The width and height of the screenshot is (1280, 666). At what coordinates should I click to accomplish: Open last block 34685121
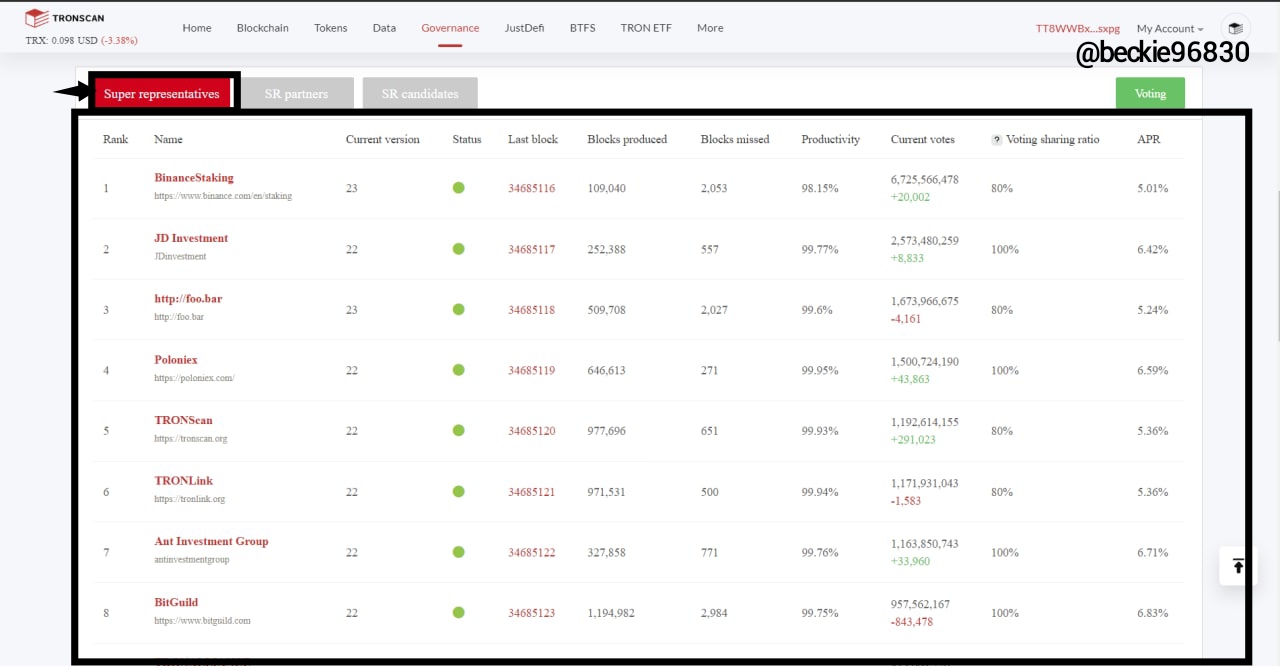pyautogui.click(x=531, y=492)
